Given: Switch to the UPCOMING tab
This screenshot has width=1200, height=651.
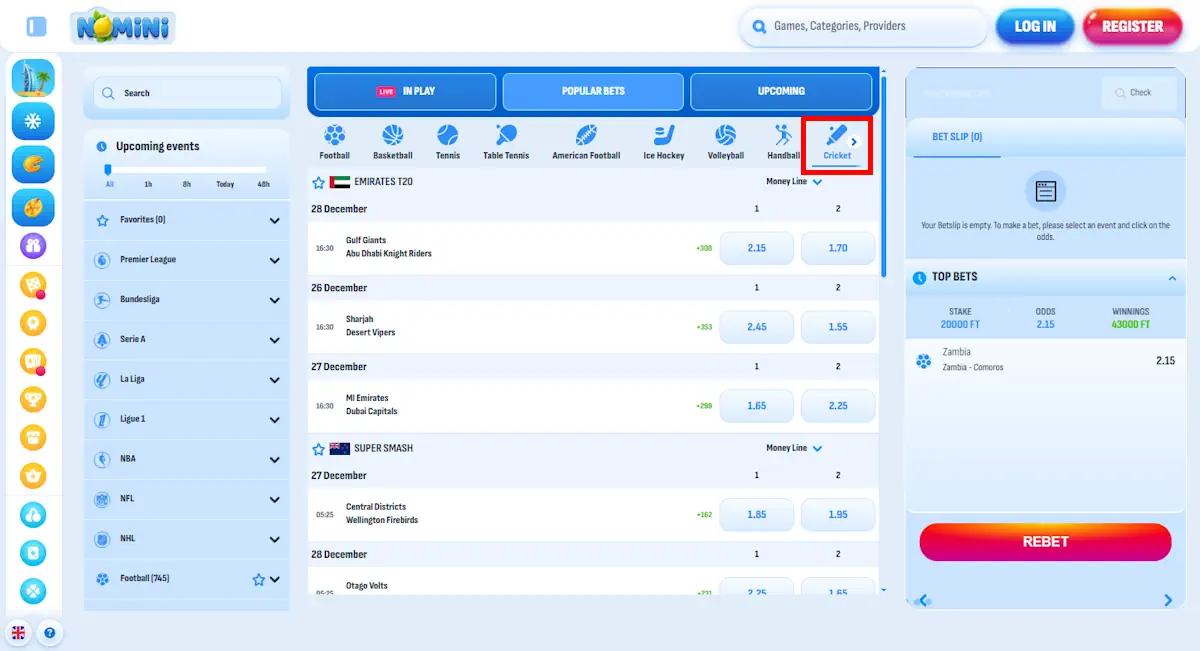Looking at the screenshot, I should tap(781, 91).
